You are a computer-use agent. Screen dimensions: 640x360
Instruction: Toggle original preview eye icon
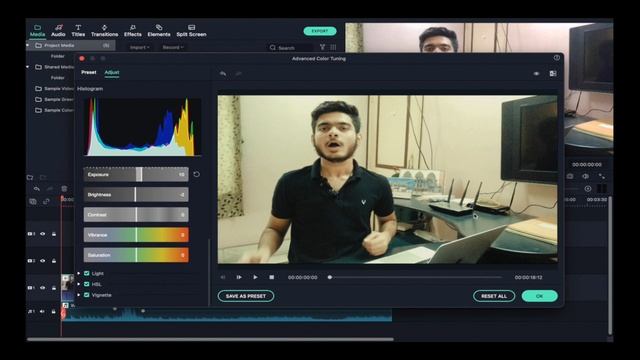pos(536,73)
